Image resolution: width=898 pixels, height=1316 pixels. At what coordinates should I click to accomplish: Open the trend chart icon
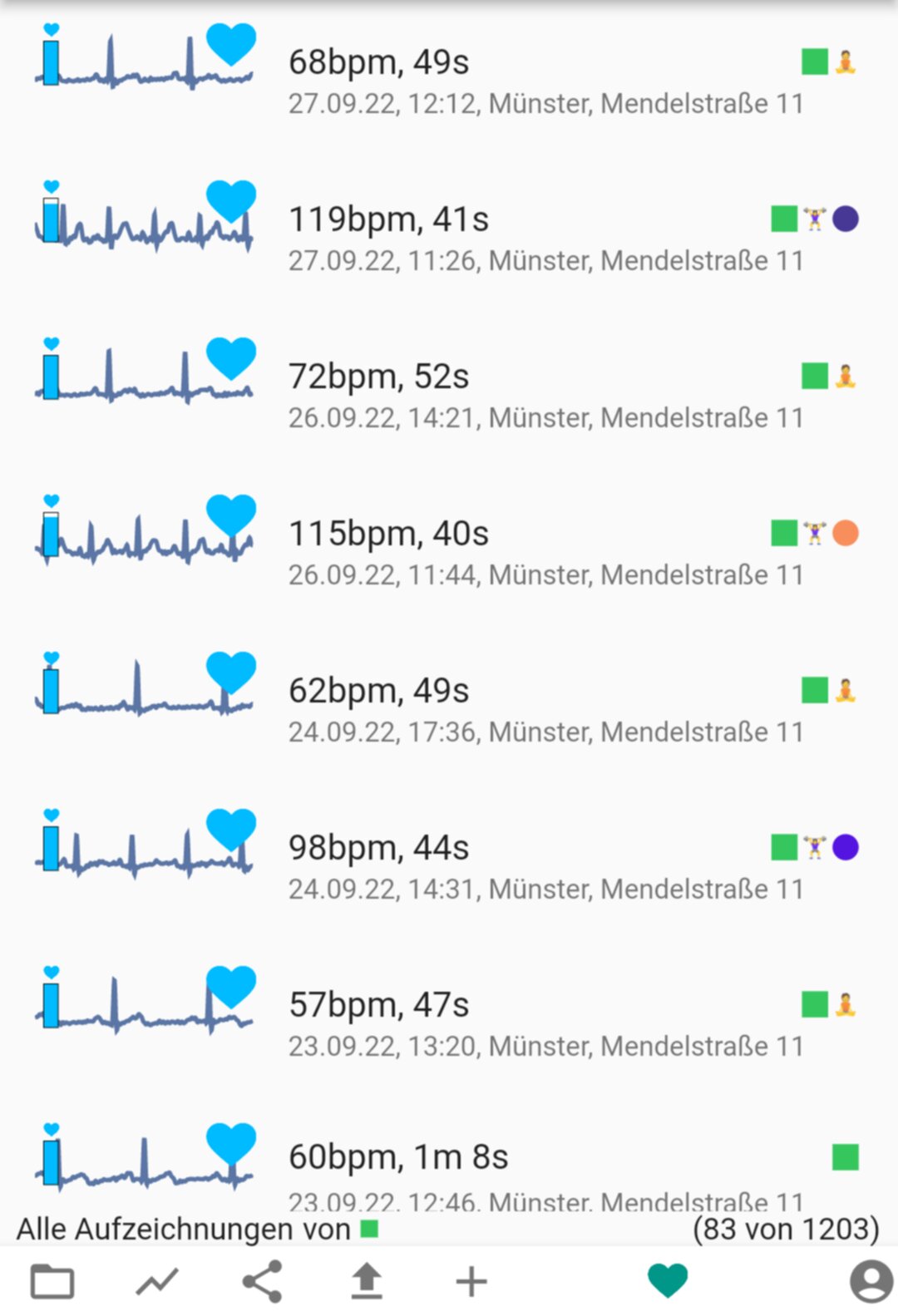[157, 1281]
